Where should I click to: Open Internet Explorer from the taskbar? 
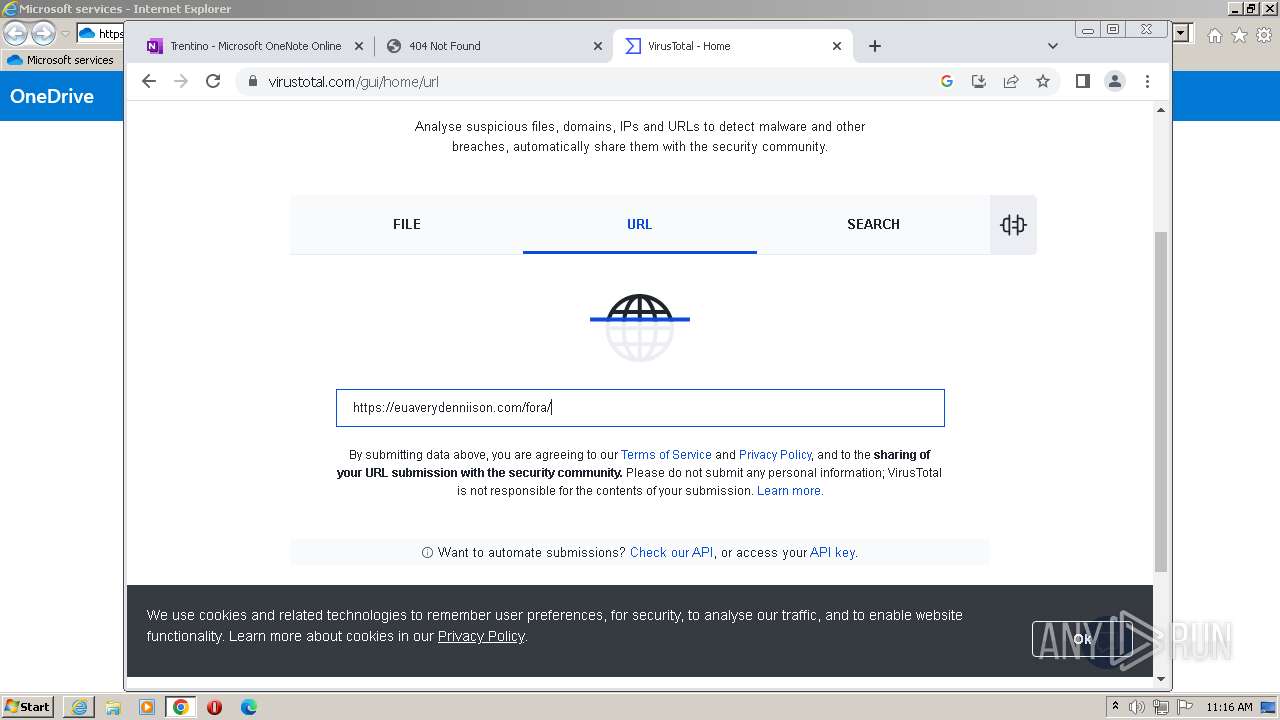79,707
